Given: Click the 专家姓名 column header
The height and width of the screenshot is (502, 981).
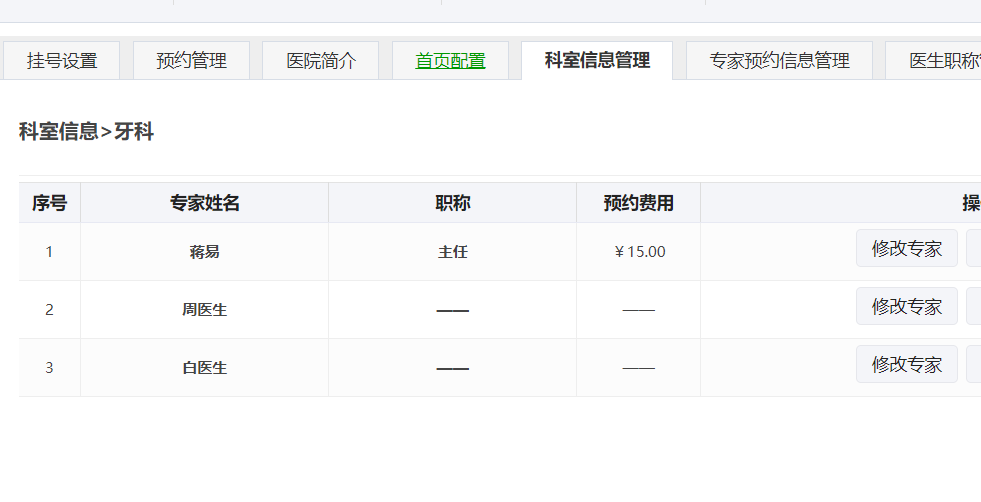Looking at the screenshot, I should [205, 203].
